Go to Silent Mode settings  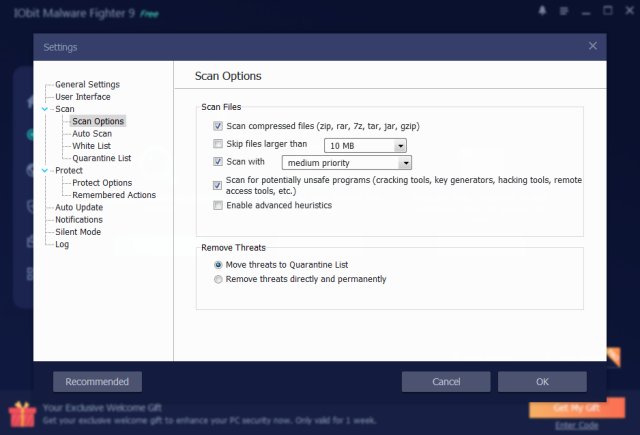click(x=77, y=232)
